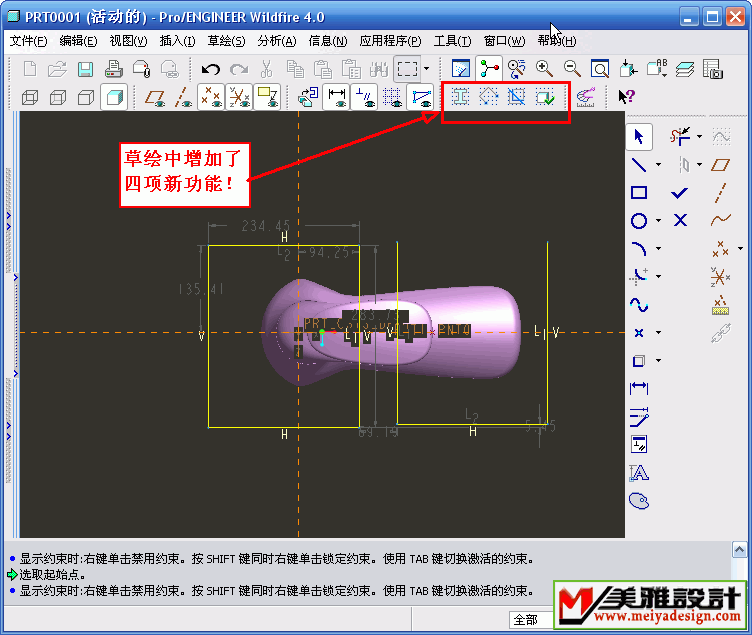Expand the Point tool flyout arrow
752x635 pixels.
point(658,332)
